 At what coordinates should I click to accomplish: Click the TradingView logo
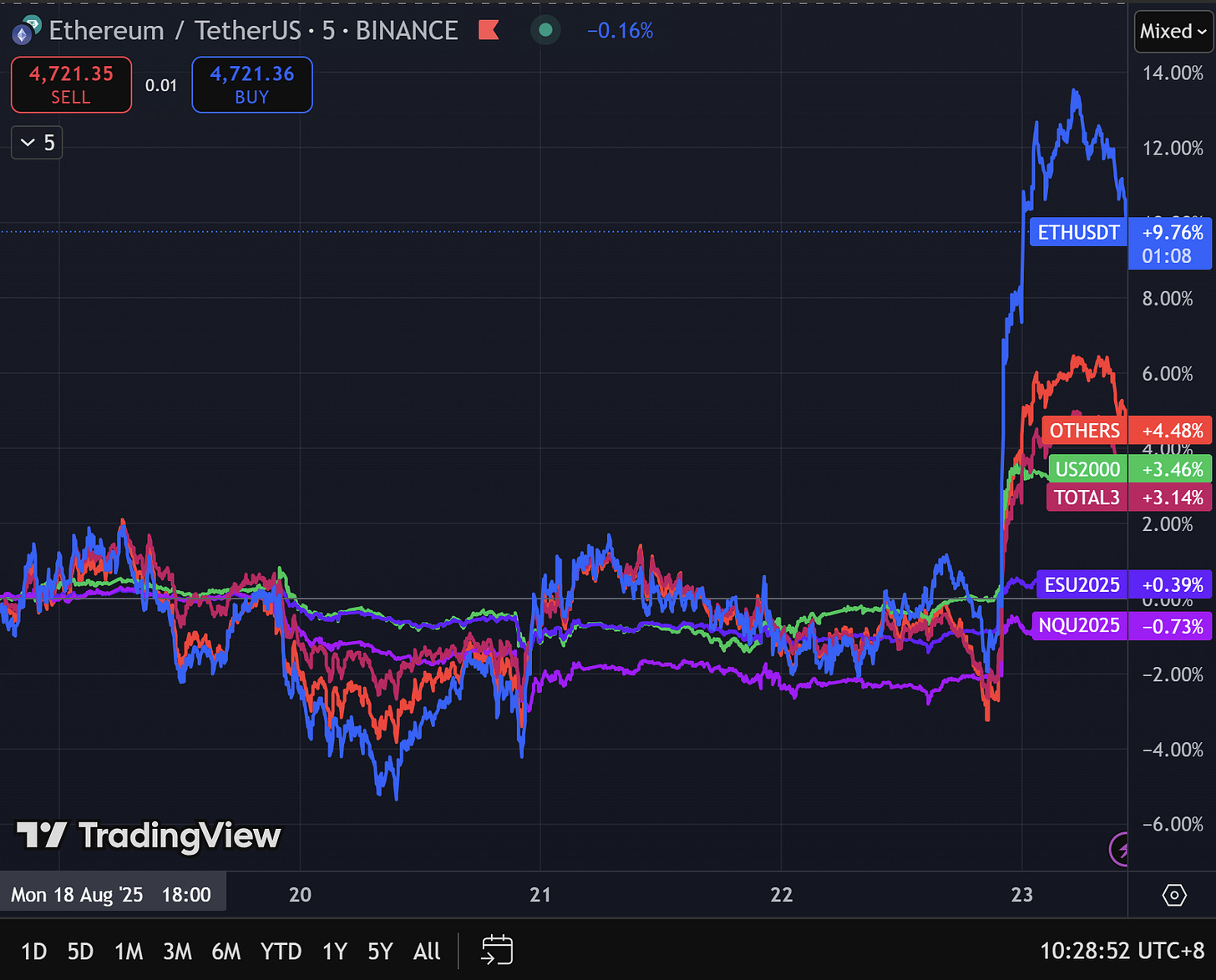(149, 835)
